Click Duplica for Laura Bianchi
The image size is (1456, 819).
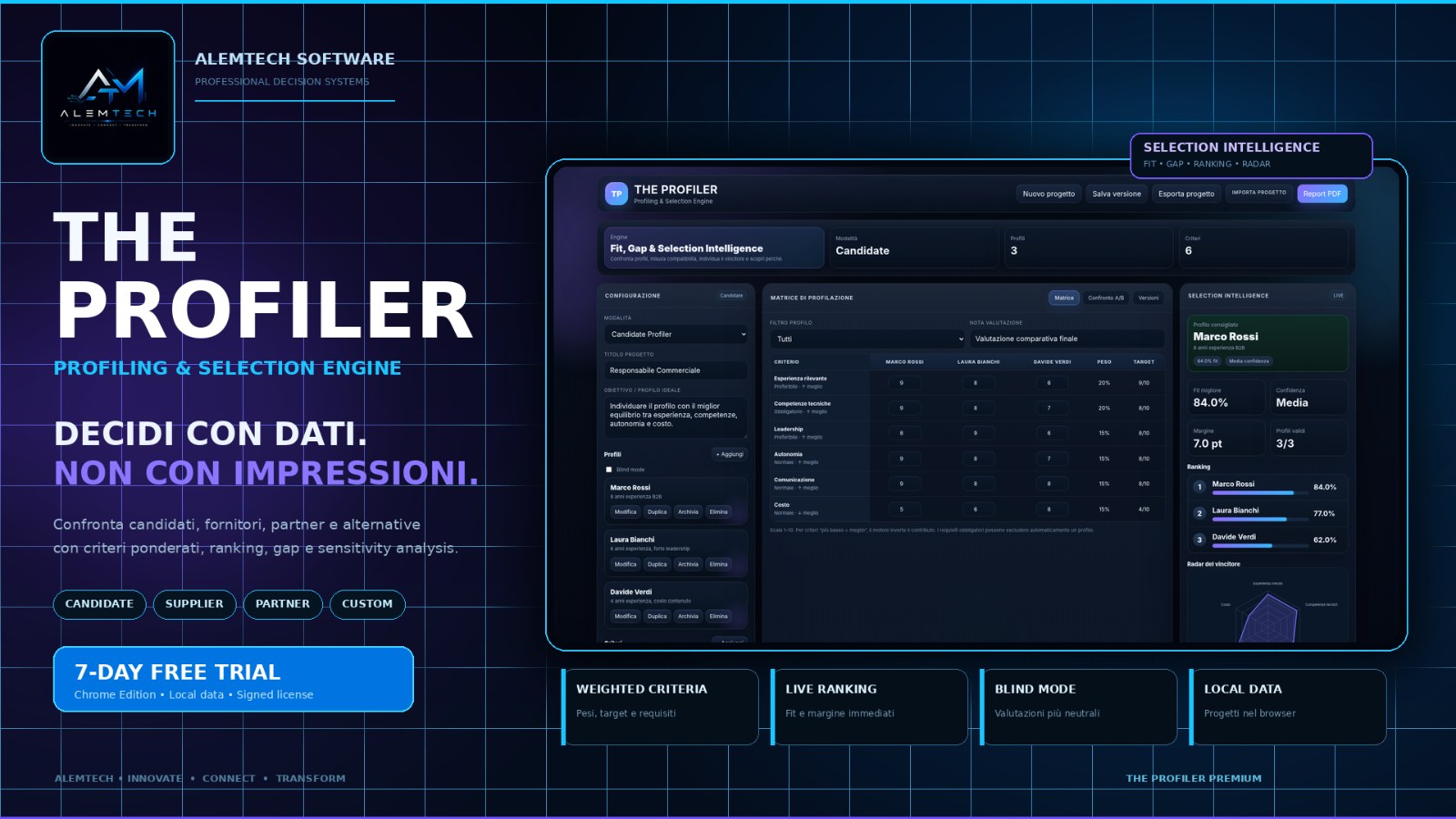(657, 564)
